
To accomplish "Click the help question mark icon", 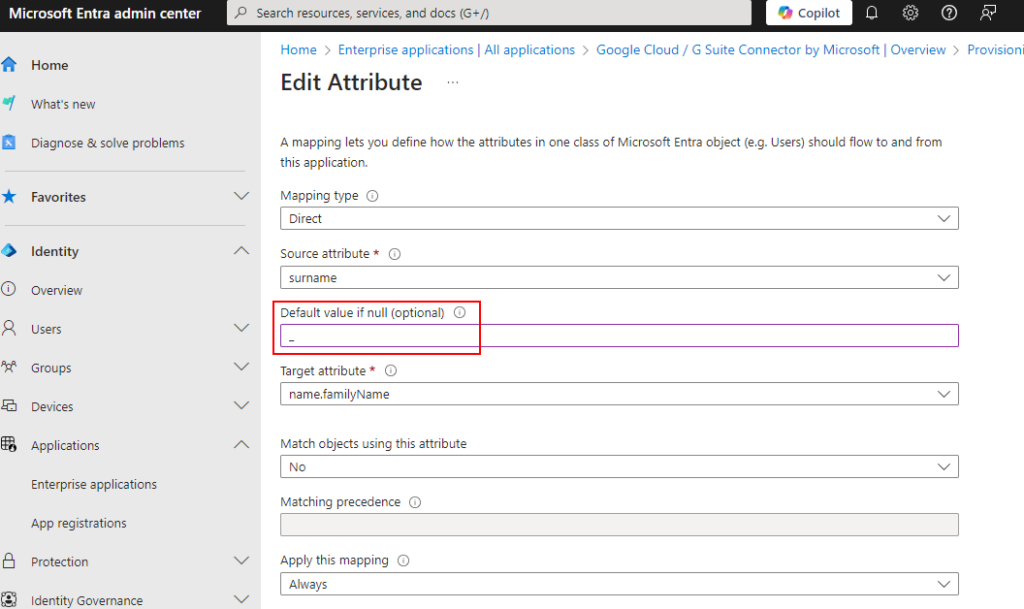I will 949,13.
